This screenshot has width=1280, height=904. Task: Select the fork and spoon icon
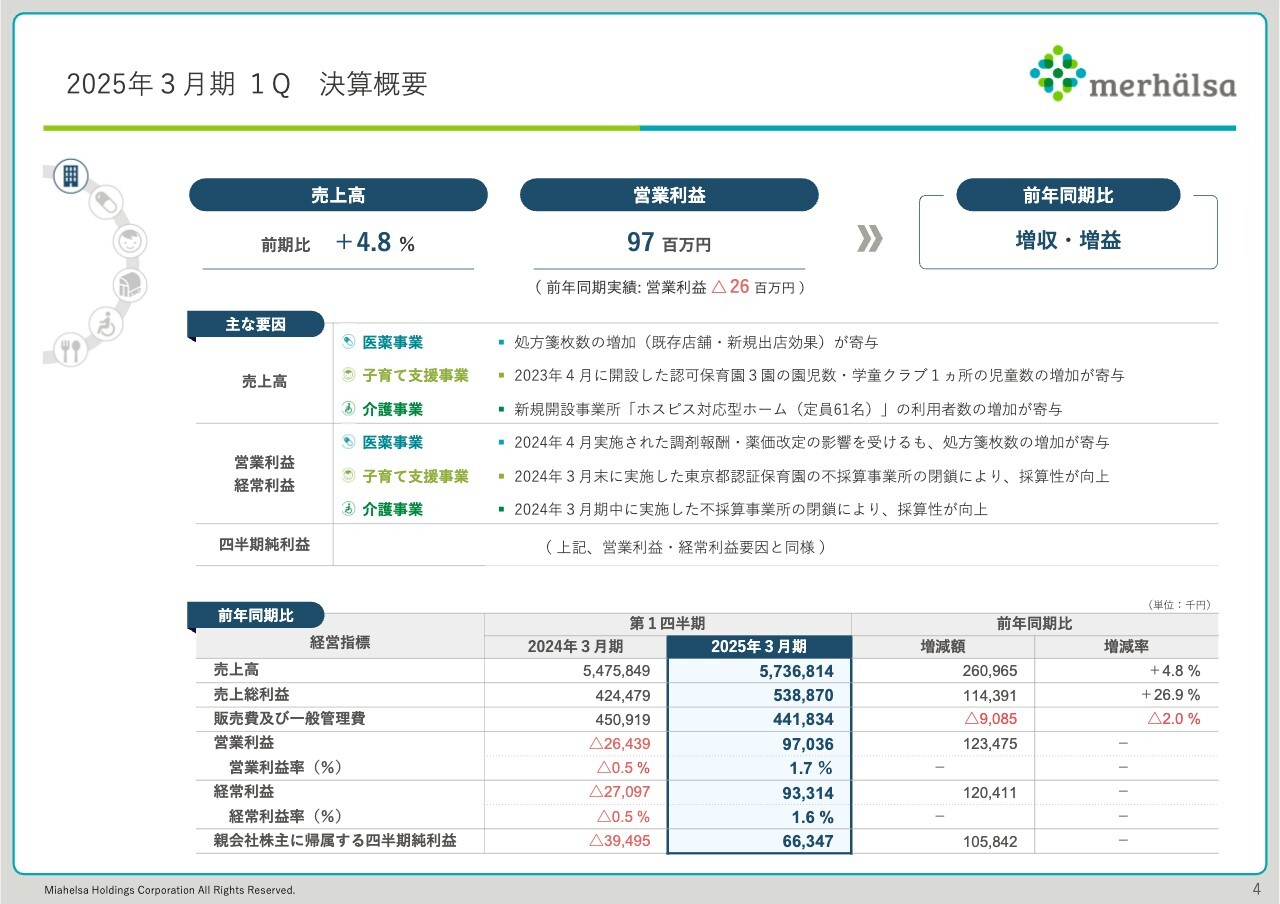(71, 351)
